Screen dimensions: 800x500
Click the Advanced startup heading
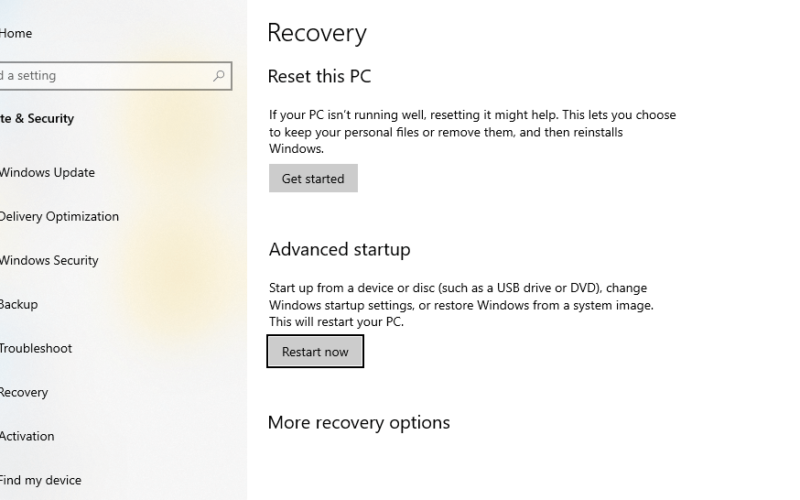coord(339,249)
